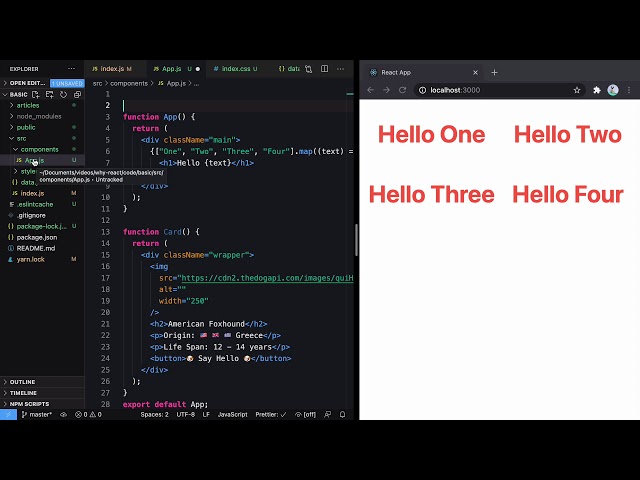Change LF end of line sequence
640x480 pixels.
pyautogui.click(x=206, y=414)
